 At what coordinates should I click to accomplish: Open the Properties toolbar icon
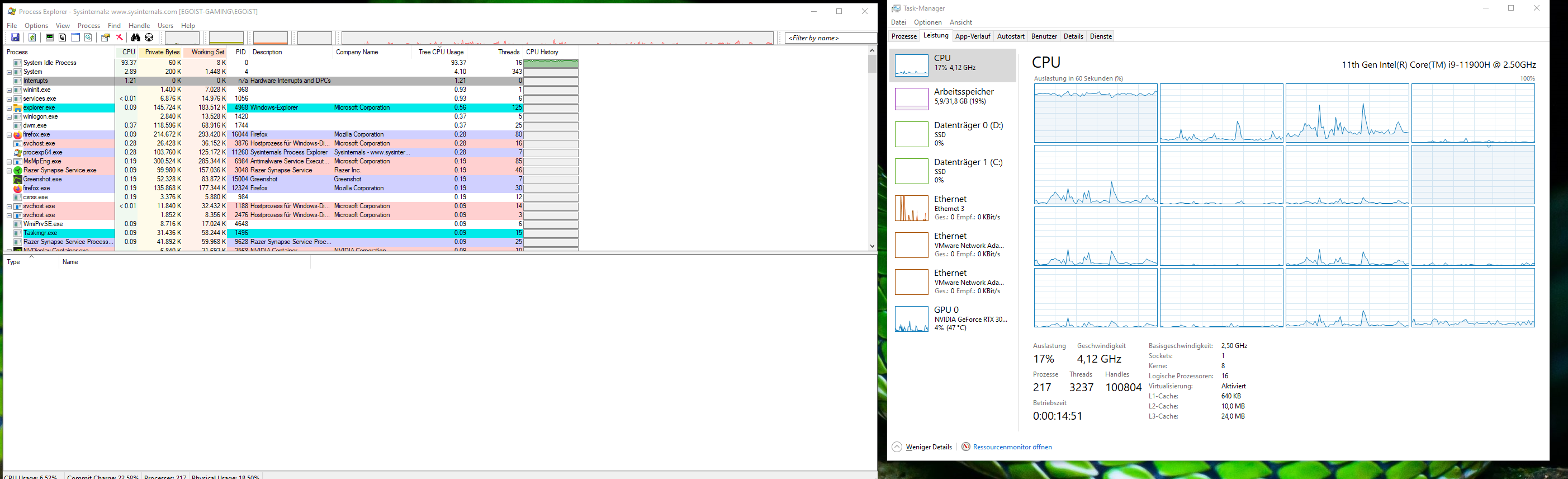pos(105,38)
